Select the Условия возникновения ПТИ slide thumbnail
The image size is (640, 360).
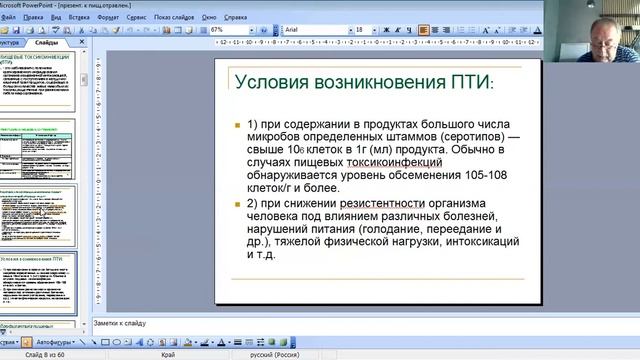(x=38, y=284)
